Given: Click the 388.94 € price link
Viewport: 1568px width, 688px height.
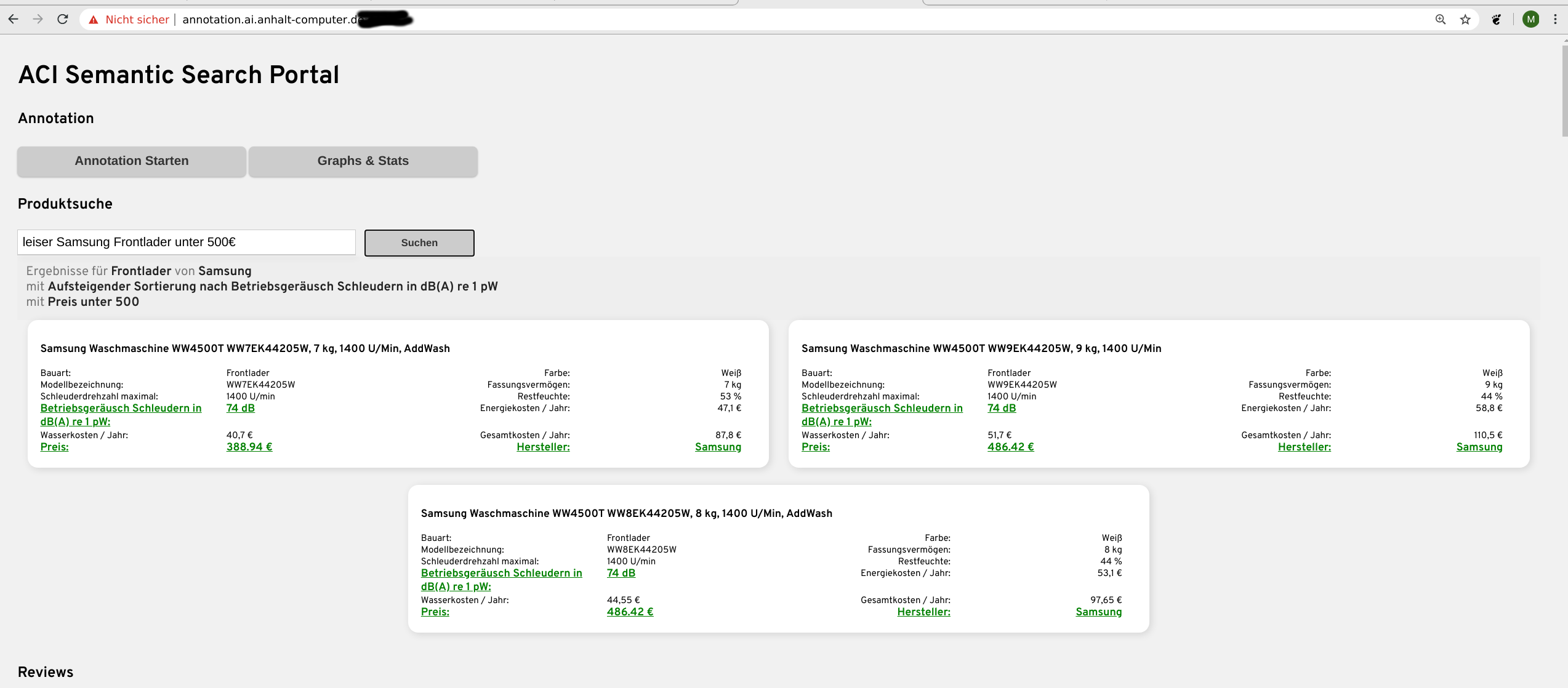Looking at the screenshot, I should (249, 447).
